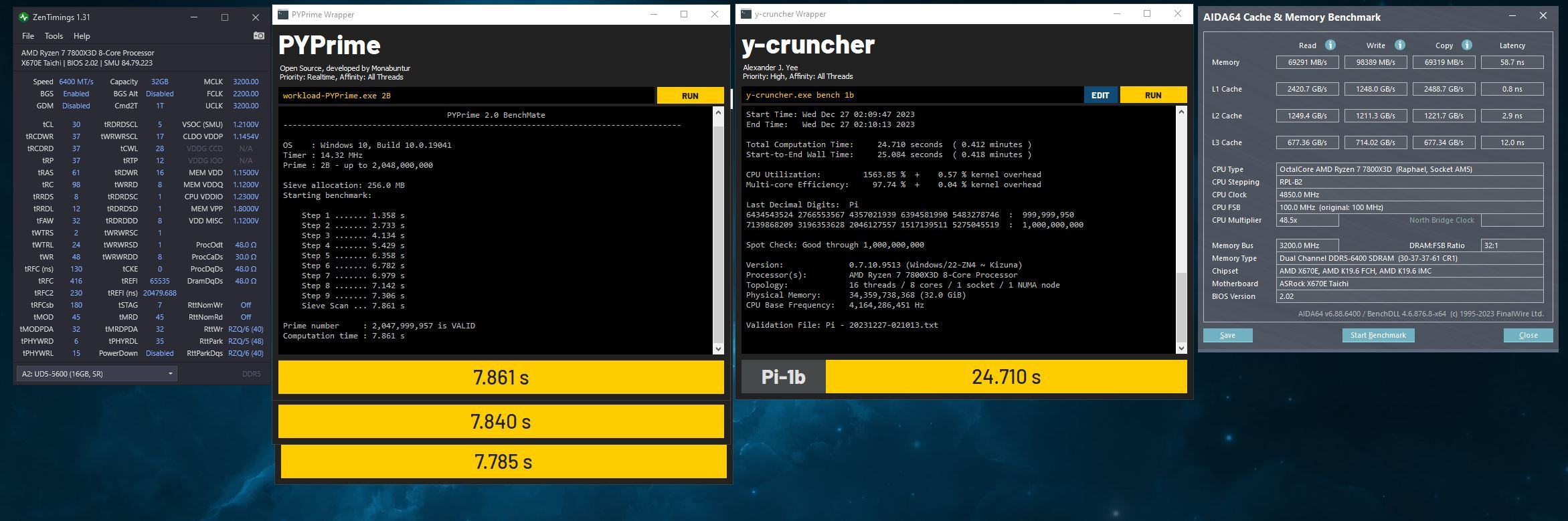Click the PowerDown value Disabled
The image size is (1568, 521).
coord(159,353)
